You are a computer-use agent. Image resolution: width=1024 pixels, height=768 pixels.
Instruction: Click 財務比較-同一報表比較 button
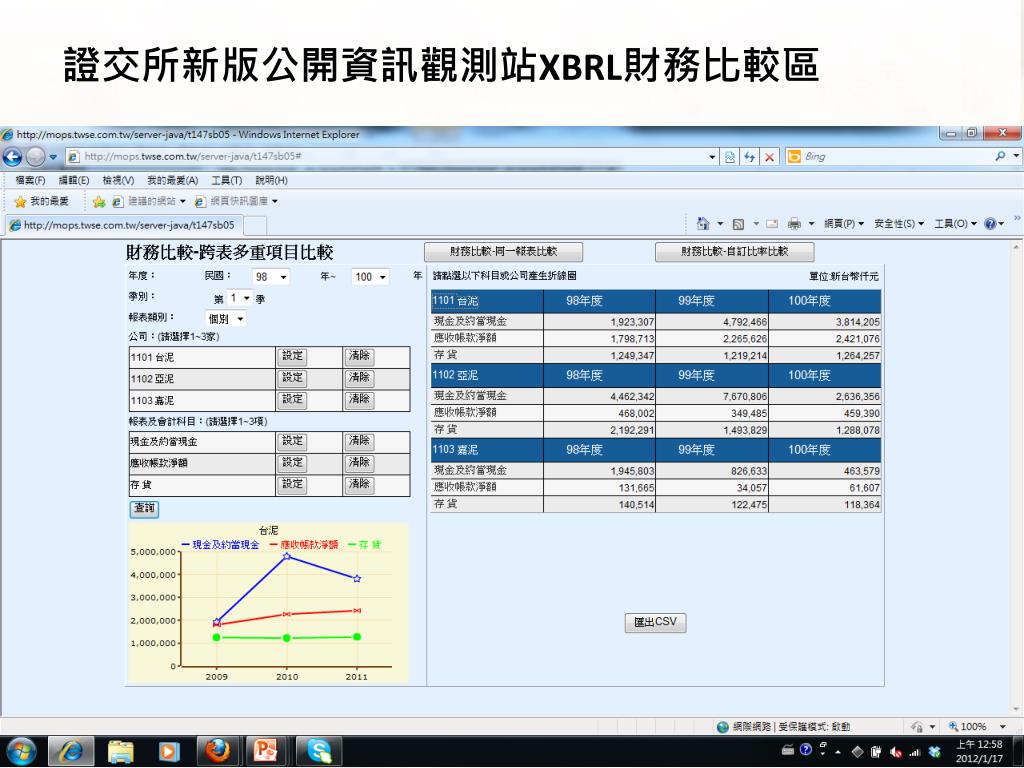[x=504, y=251]
